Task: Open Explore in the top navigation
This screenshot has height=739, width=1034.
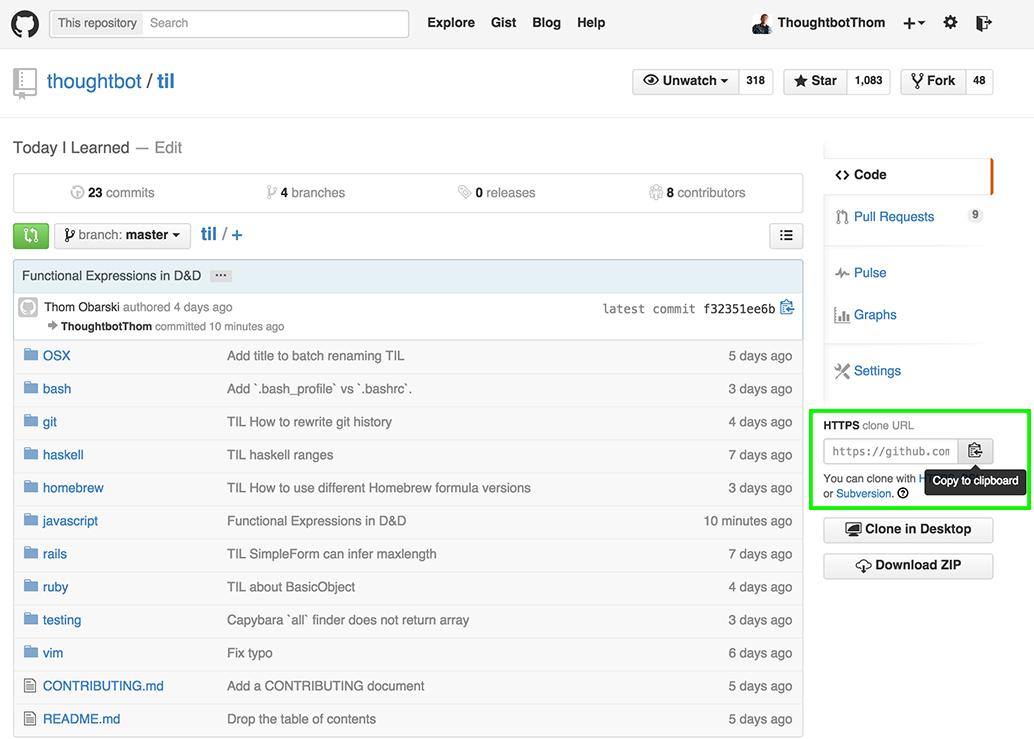Action: tap(451, 23)
